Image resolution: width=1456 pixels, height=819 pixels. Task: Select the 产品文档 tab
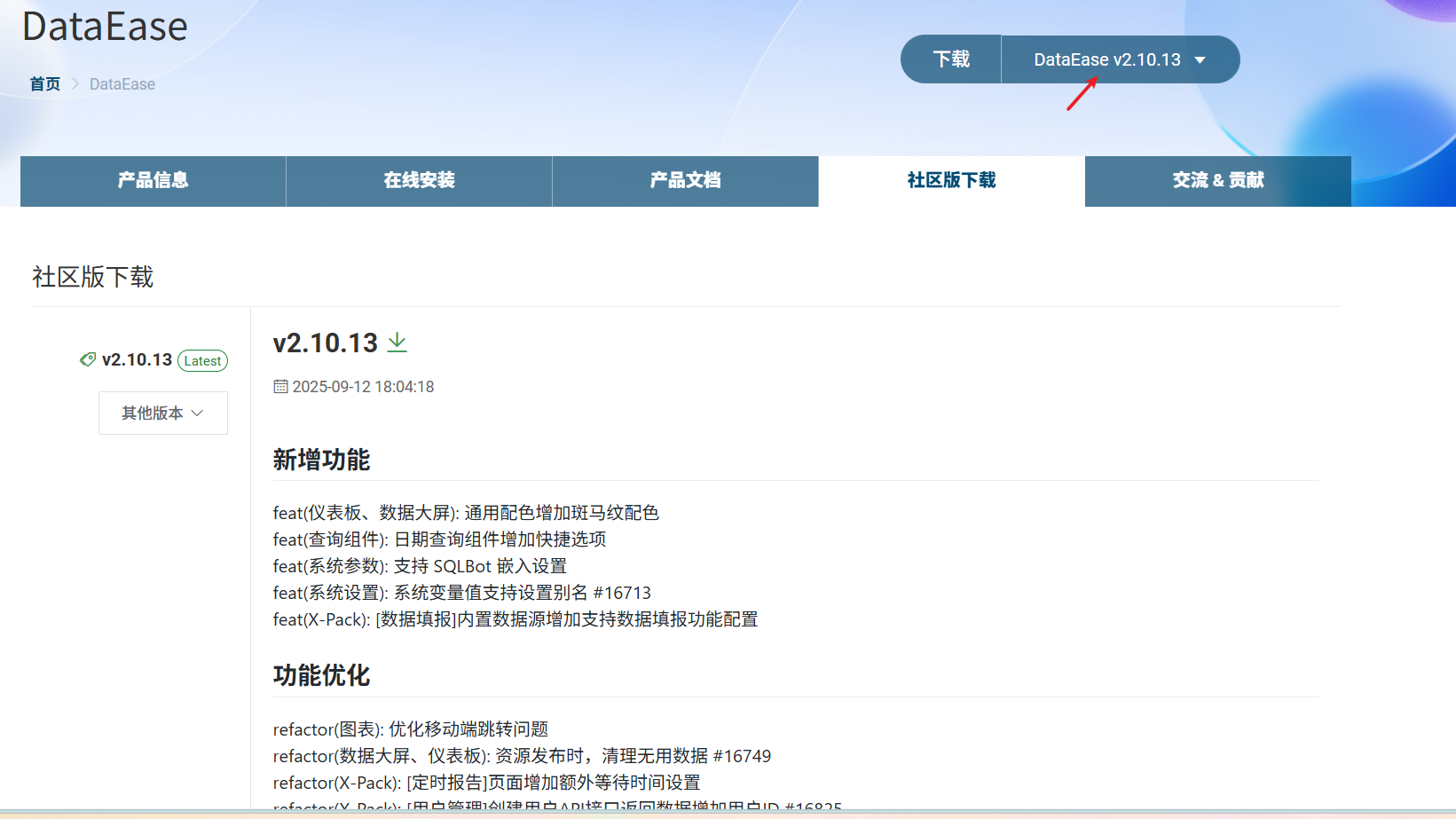click(685, 180)
